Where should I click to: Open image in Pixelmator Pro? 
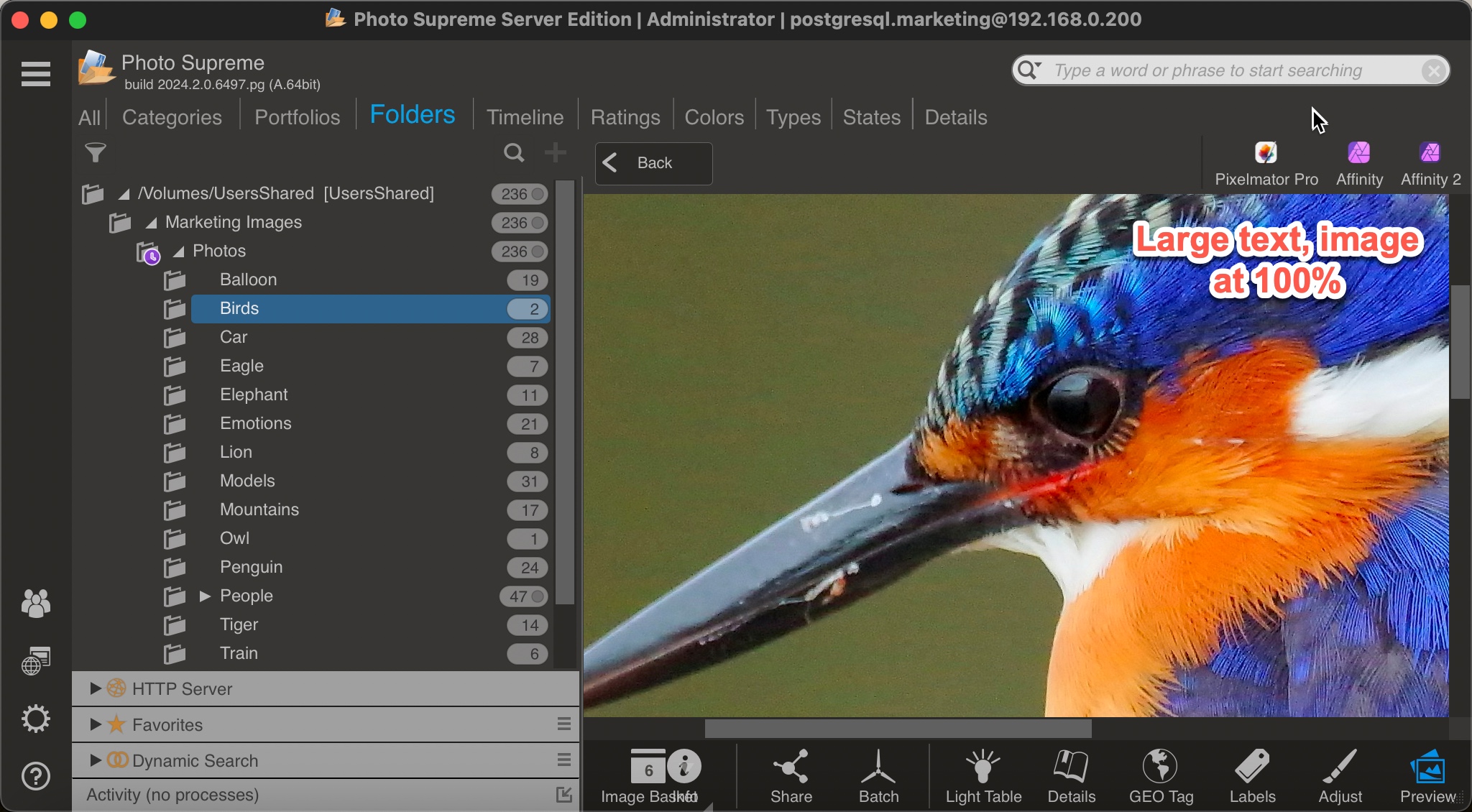pos(1266,164)
